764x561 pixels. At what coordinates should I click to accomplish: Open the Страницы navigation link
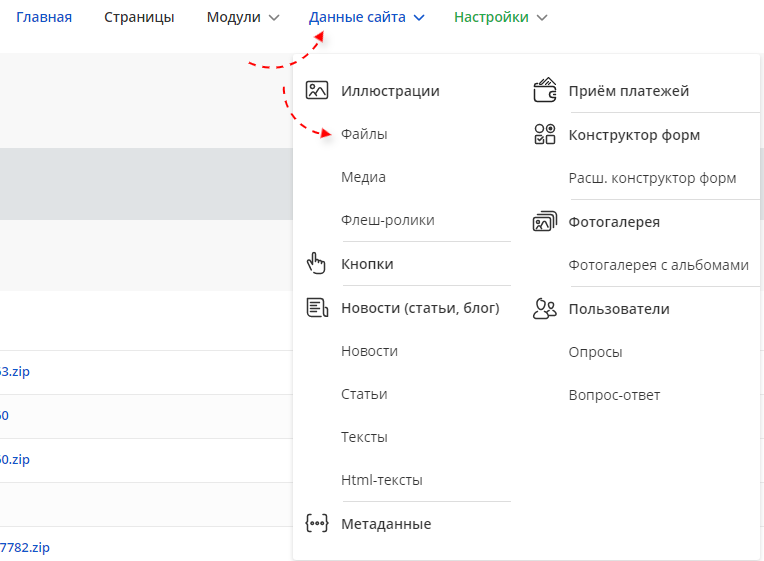click(139, 17)
